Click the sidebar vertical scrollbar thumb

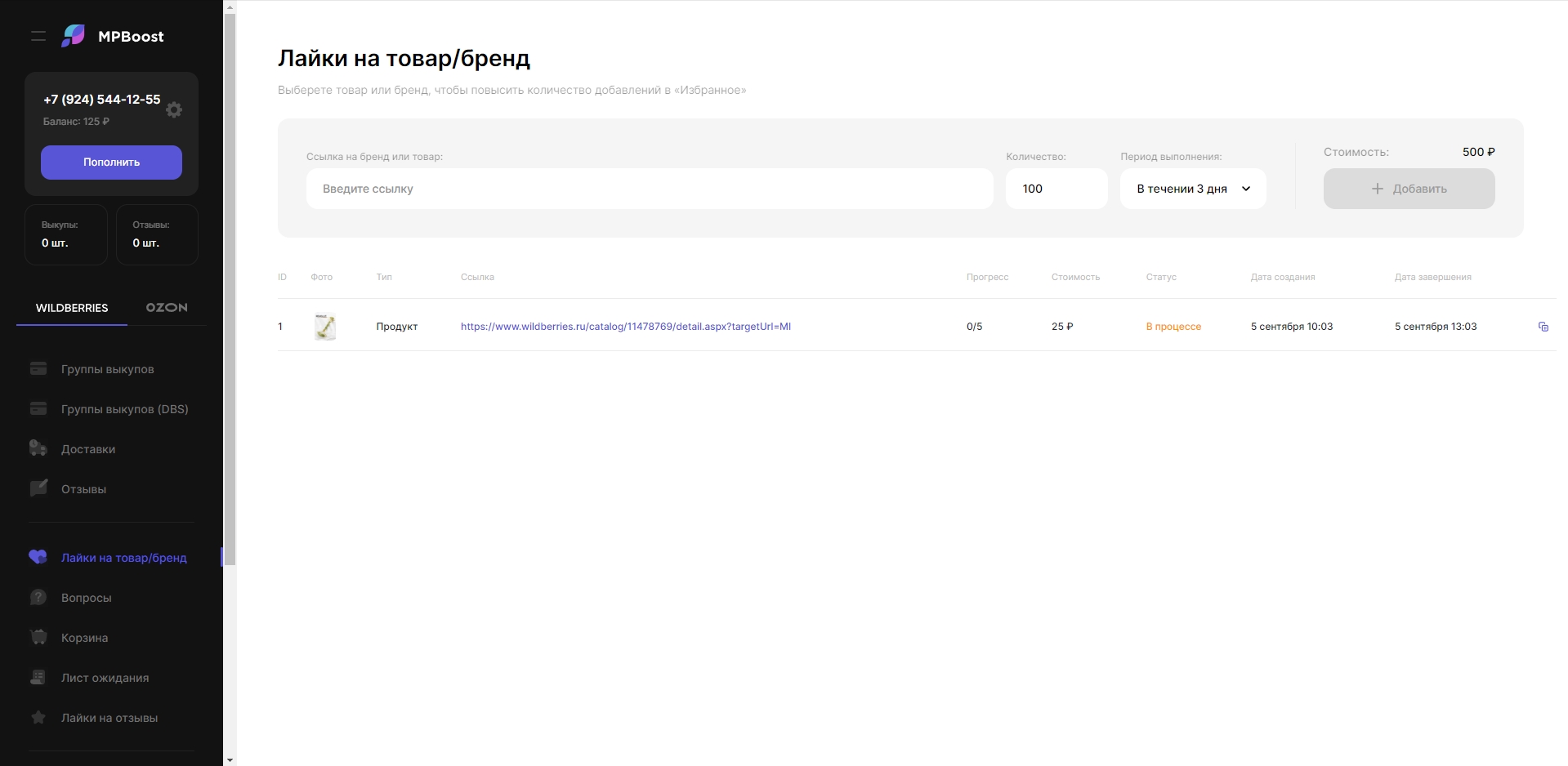[x=230, y=289]
